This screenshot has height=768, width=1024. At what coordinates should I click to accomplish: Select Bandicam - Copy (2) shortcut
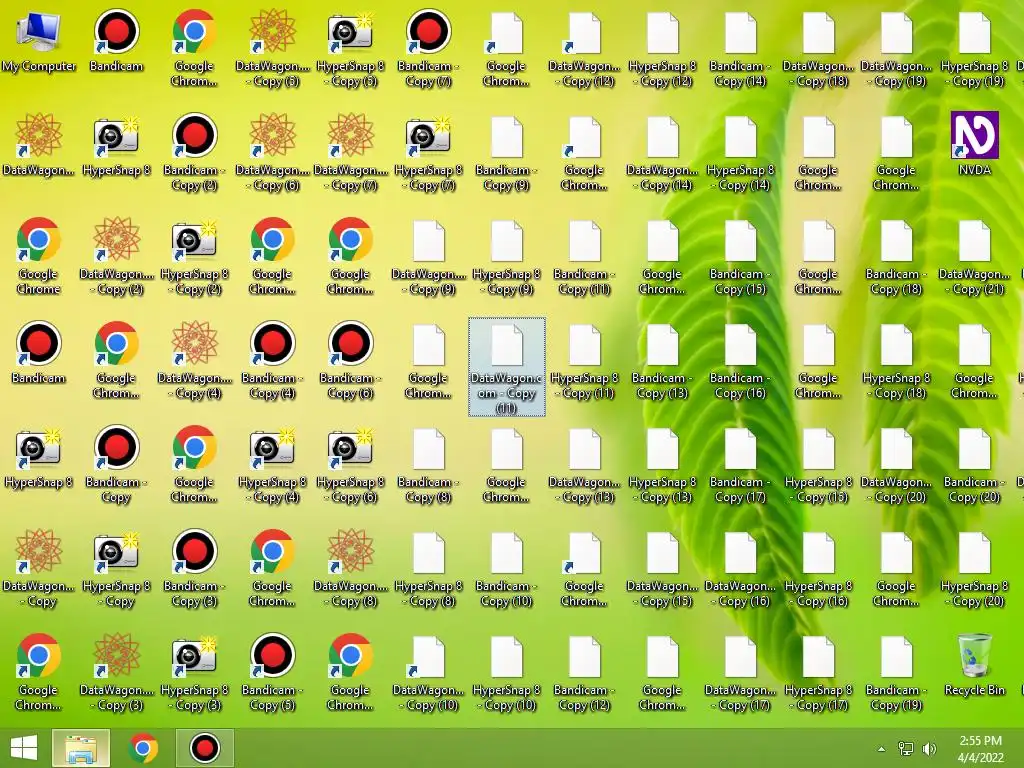[194, 153]
